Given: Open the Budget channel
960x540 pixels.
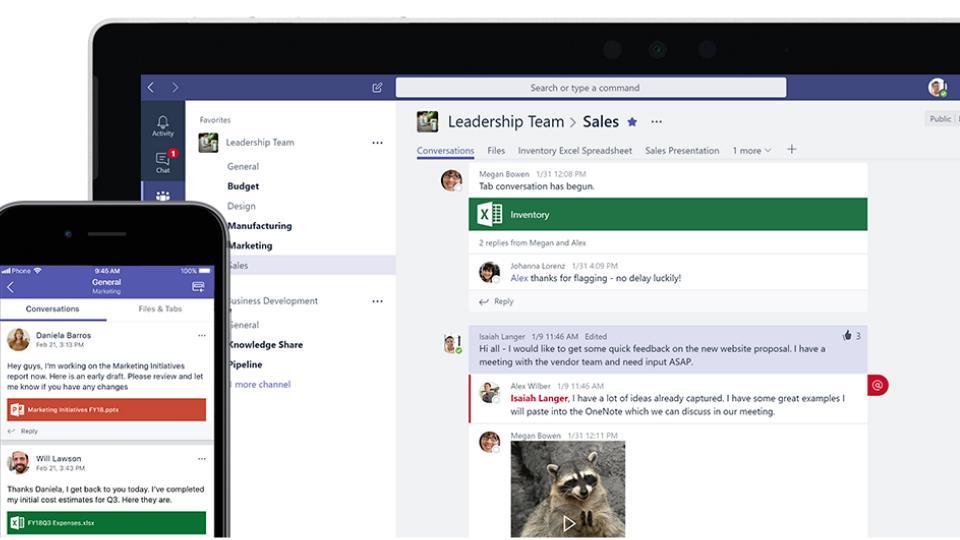Looking at the screenshot, I should pos(243,186).
